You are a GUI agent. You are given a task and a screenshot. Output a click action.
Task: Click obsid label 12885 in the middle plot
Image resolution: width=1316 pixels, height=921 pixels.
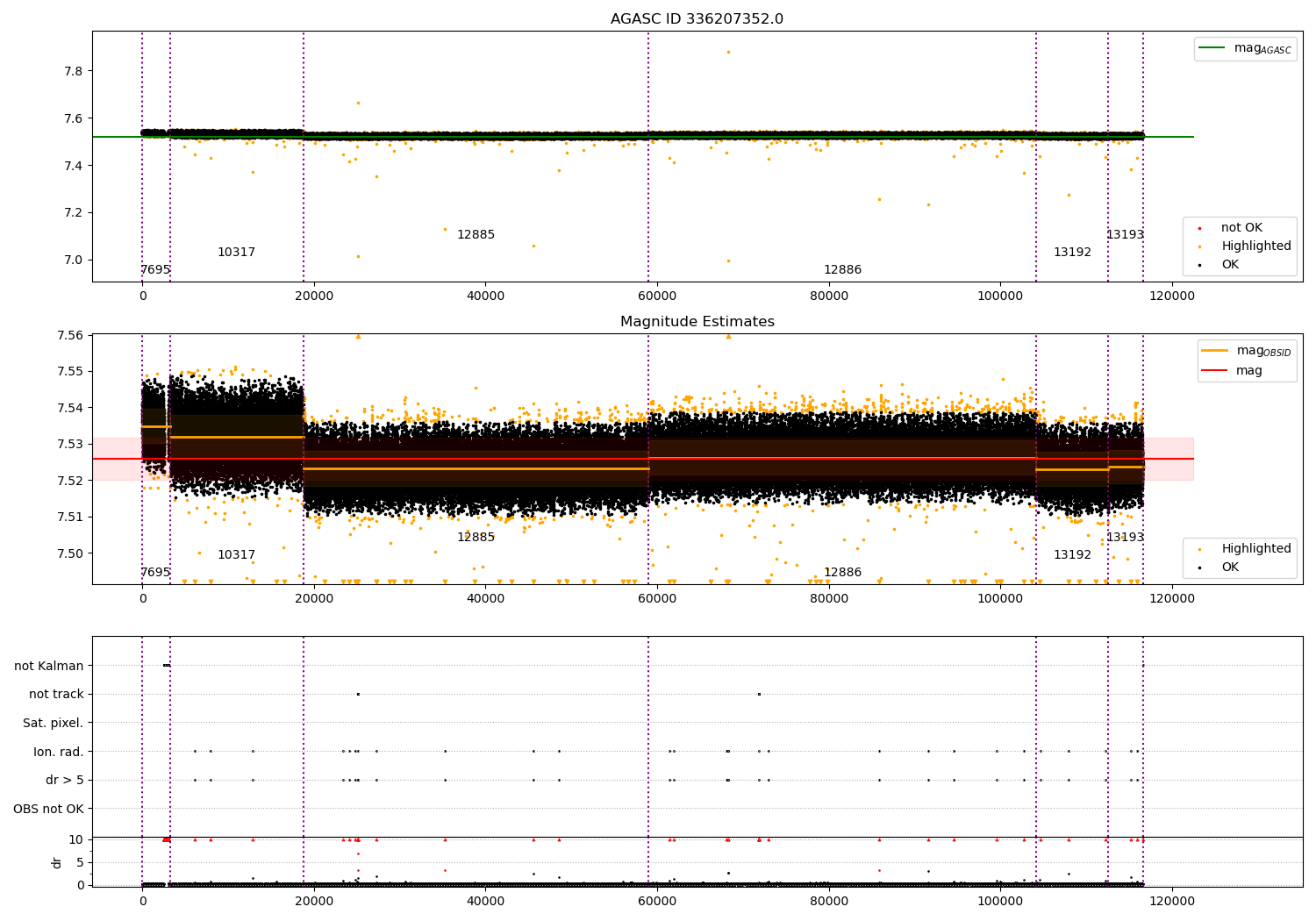(x=476, y=538)
